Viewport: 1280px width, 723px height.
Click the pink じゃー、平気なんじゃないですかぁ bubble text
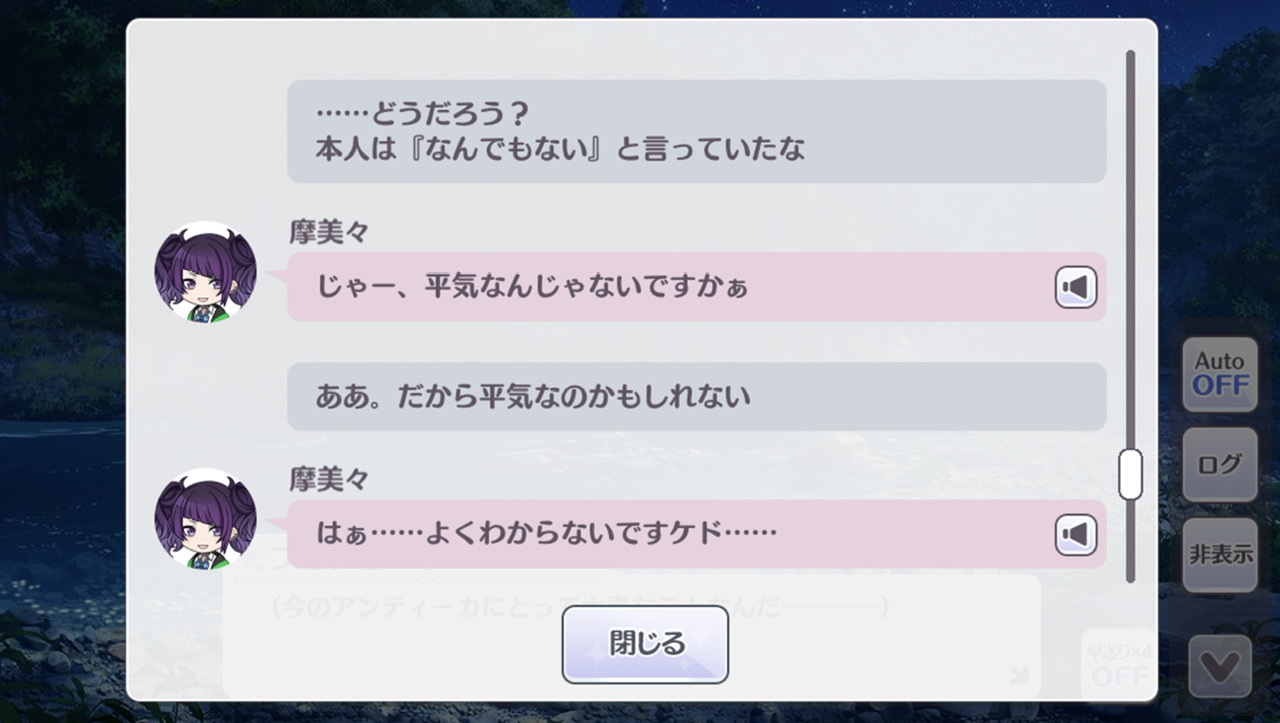pos(532,288)
